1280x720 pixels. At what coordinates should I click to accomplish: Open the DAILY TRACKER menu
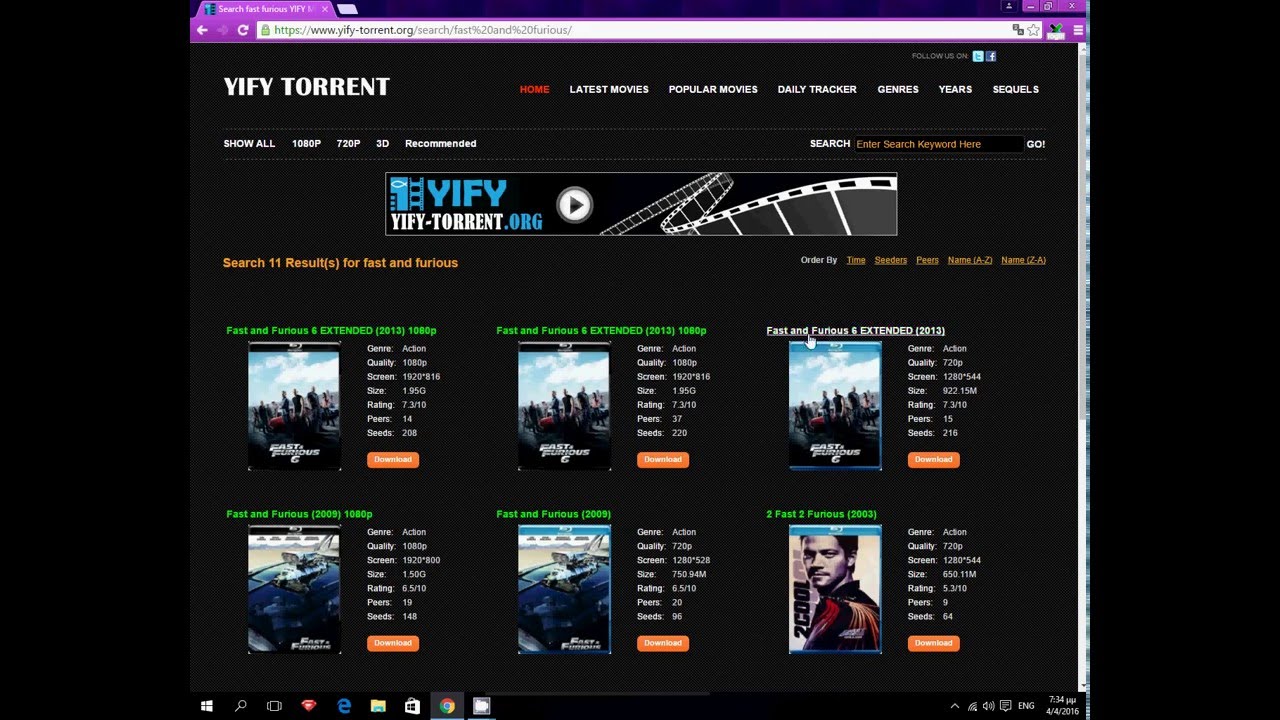[817, 89]
